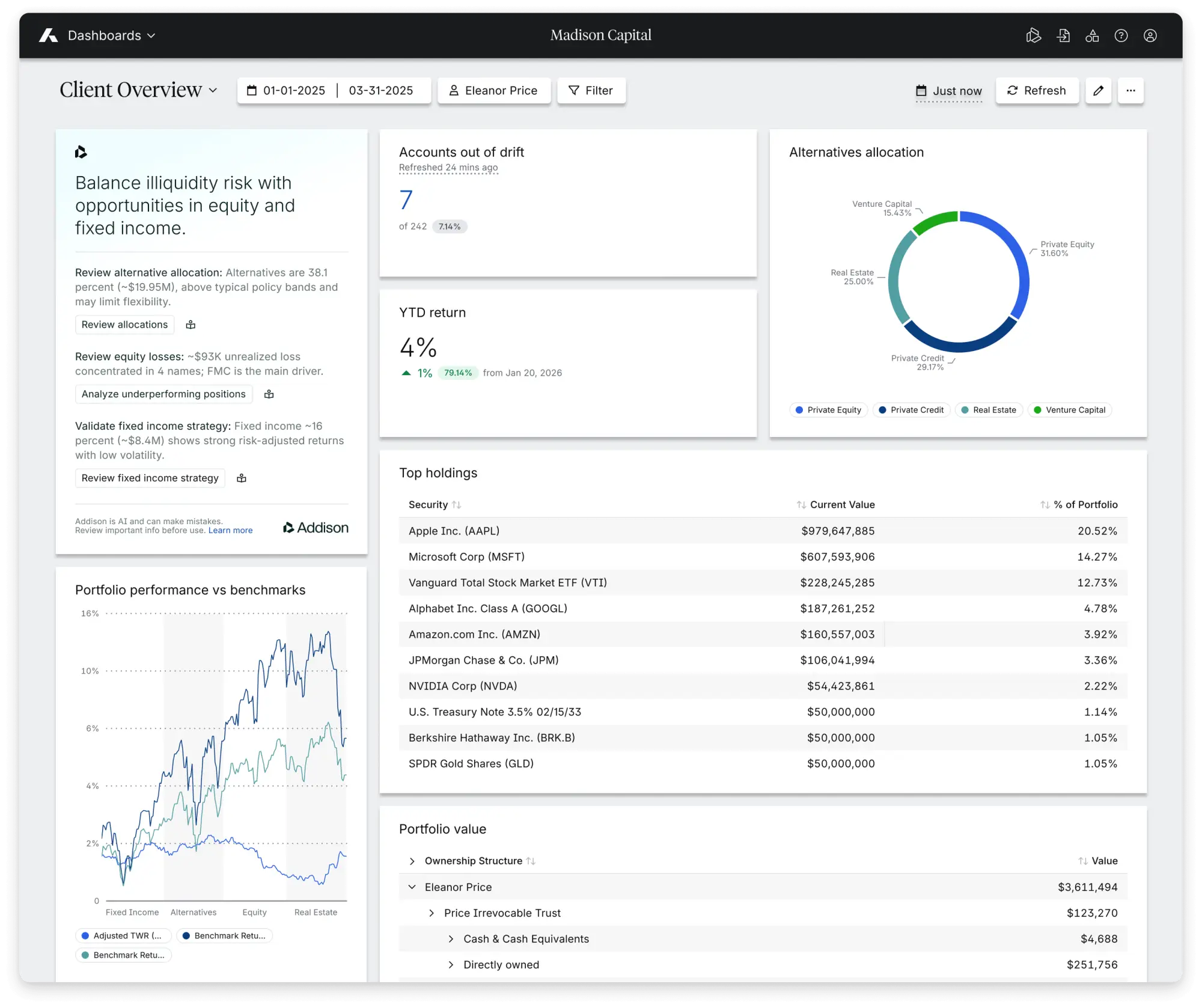The image size is (1202, 1008).
Task: Click the pencil edit dashboard button
Action: coord(1098,91)
